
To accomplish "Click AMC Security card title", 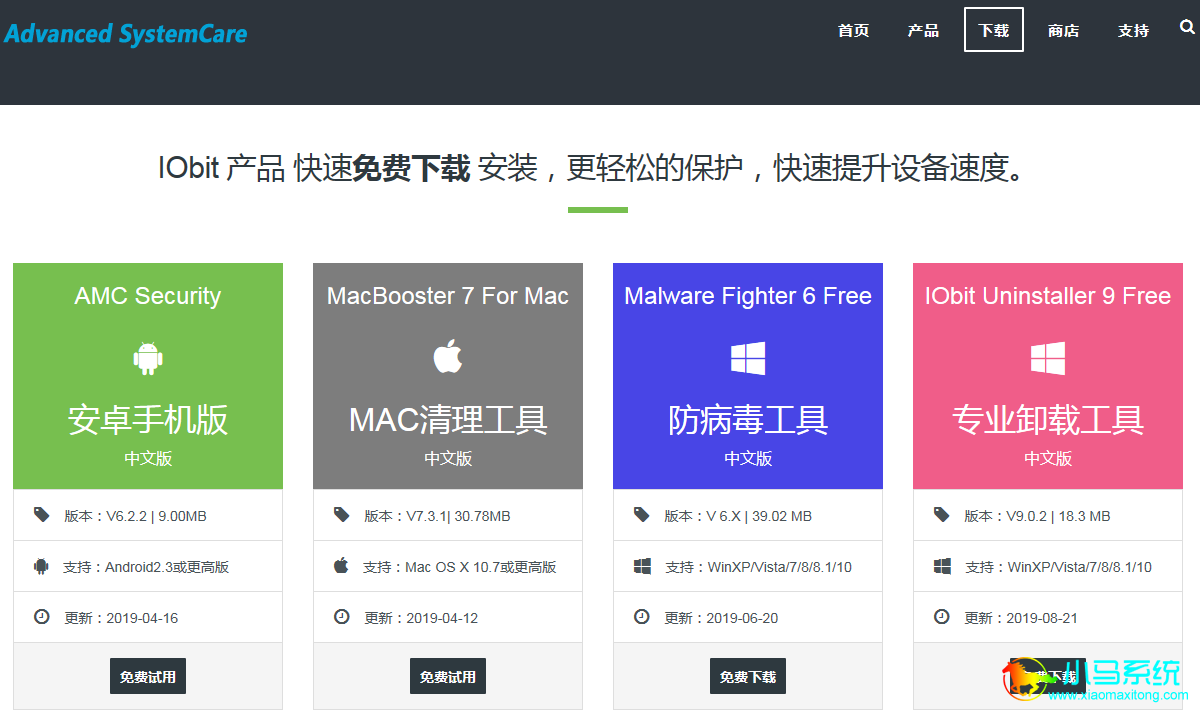I will coord(148,296).
